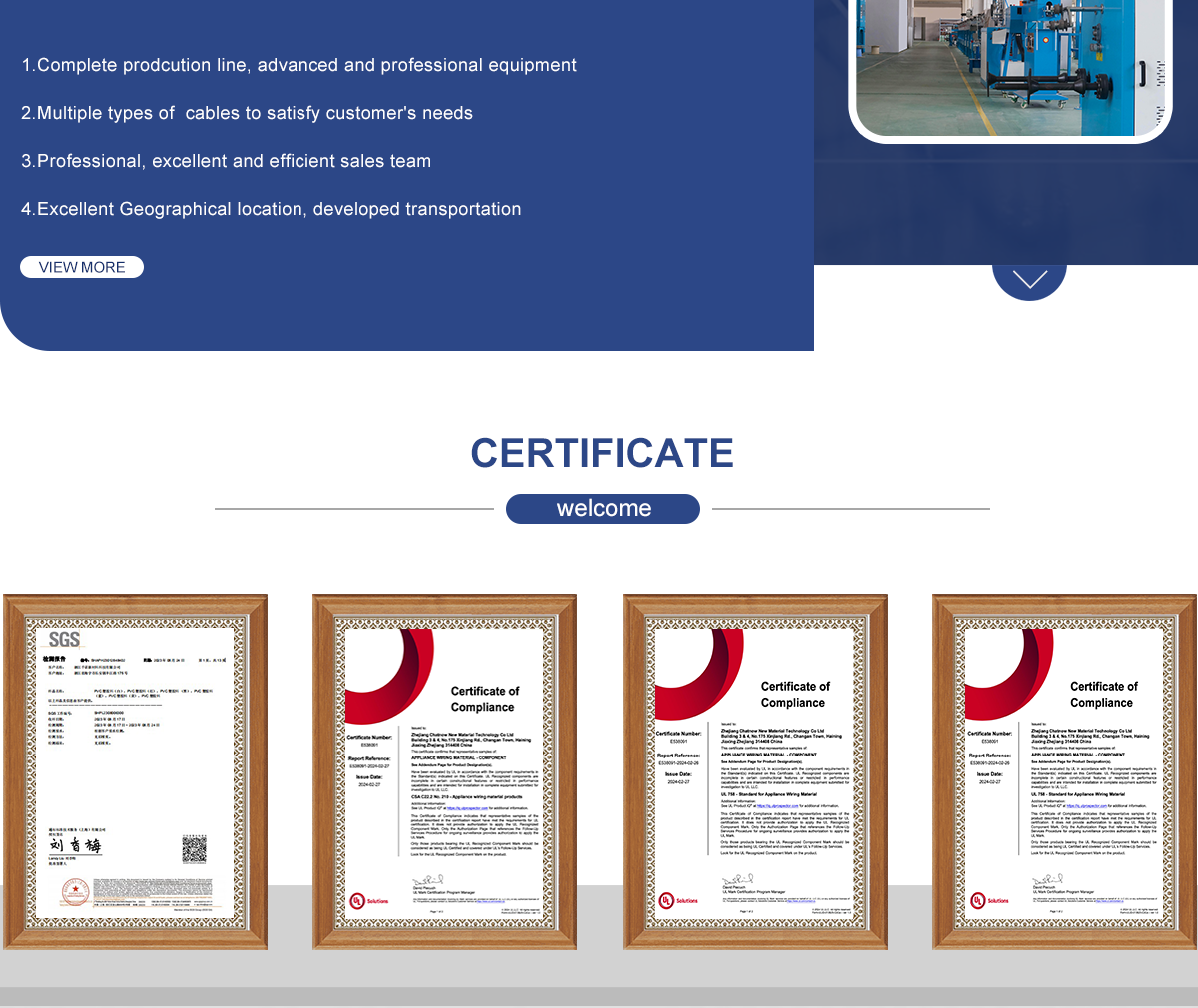Select text '4.Excellent Geographical location, developed transportation'
The image size is (1198, 1008).
(x=272, y=209)
